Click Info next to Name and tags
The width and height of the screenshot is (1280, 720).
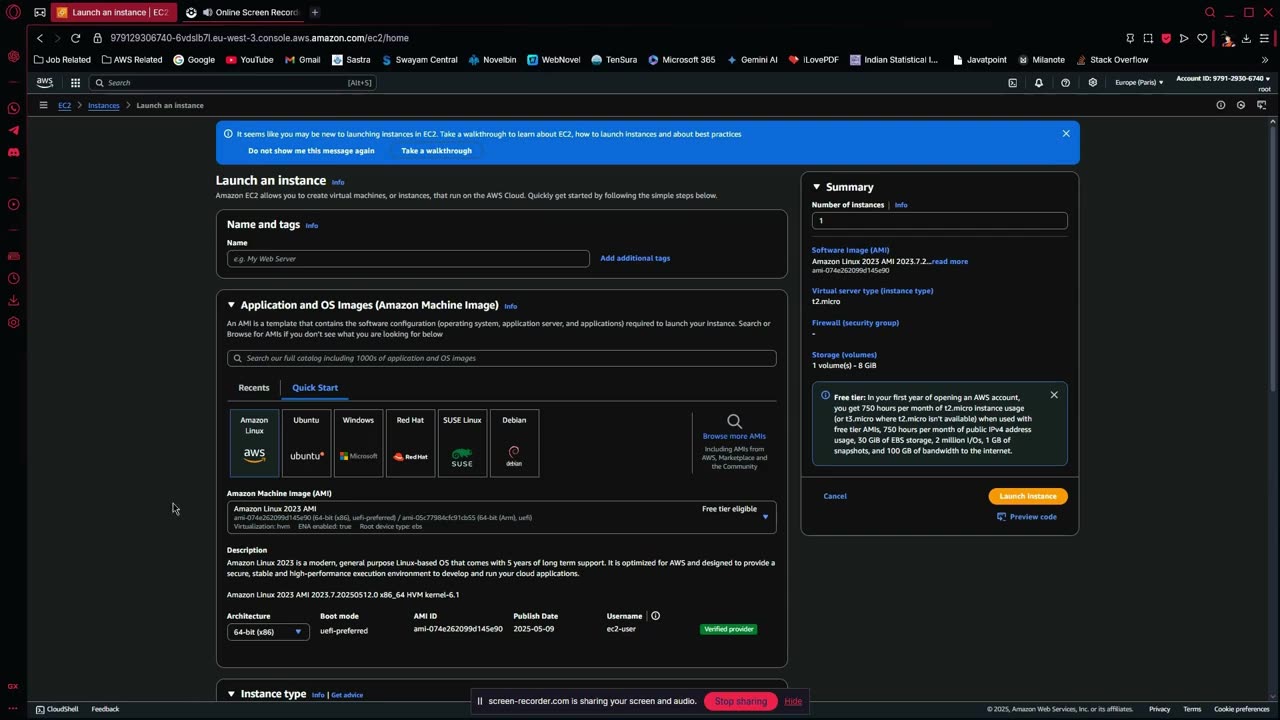pyautogui.click(x=311, y=226)
